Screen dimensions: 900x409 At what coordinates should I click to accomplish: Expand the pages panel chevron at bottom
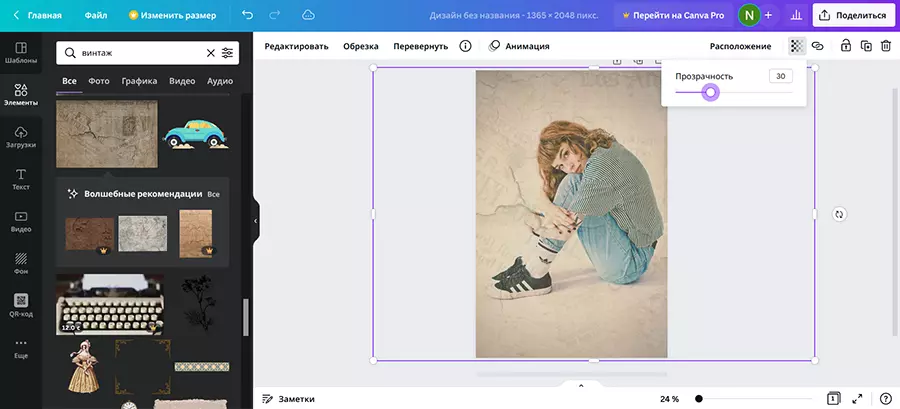pos(580,385)
